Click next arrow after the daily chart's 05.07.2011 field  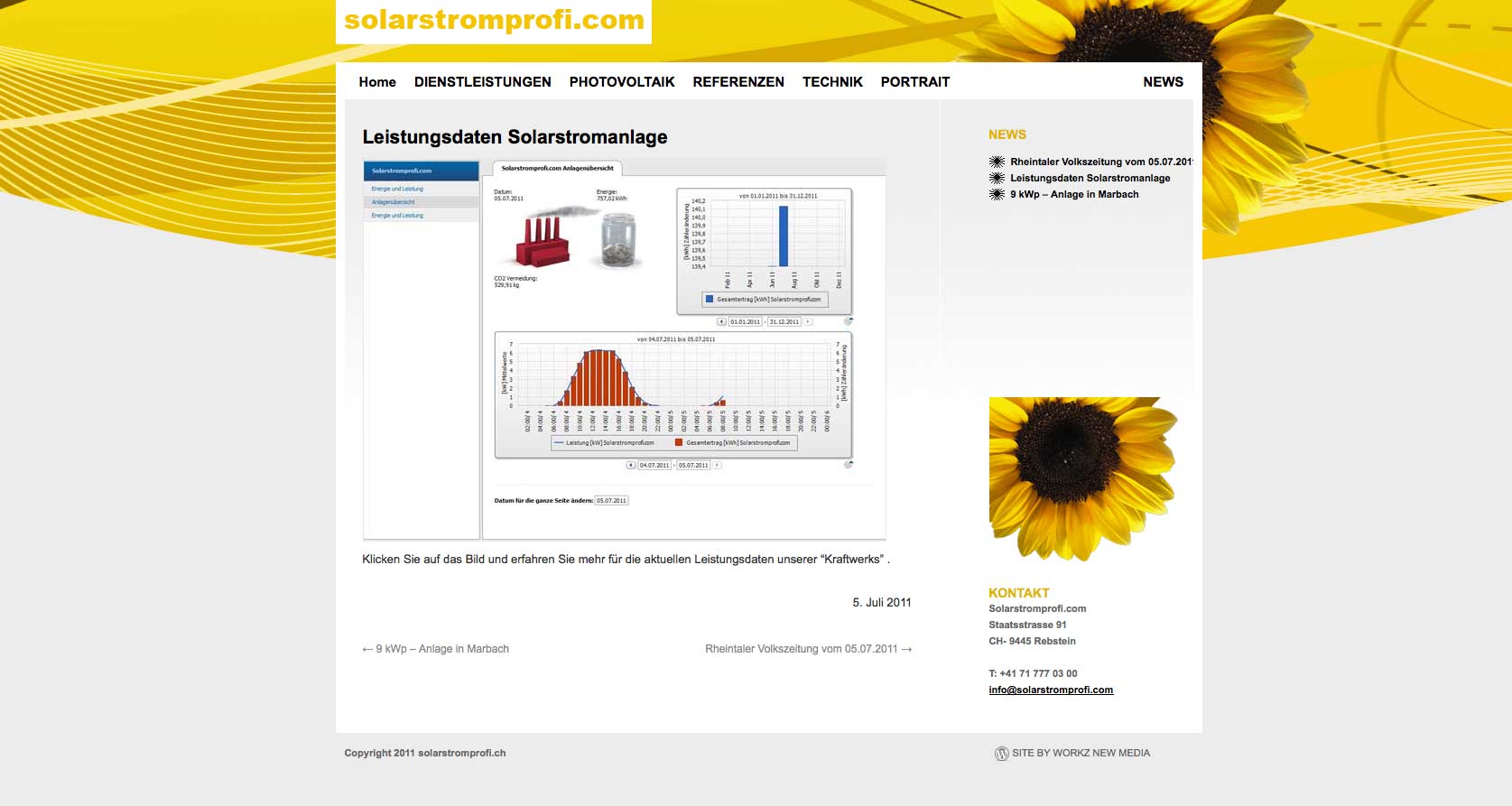pos(717,466)
